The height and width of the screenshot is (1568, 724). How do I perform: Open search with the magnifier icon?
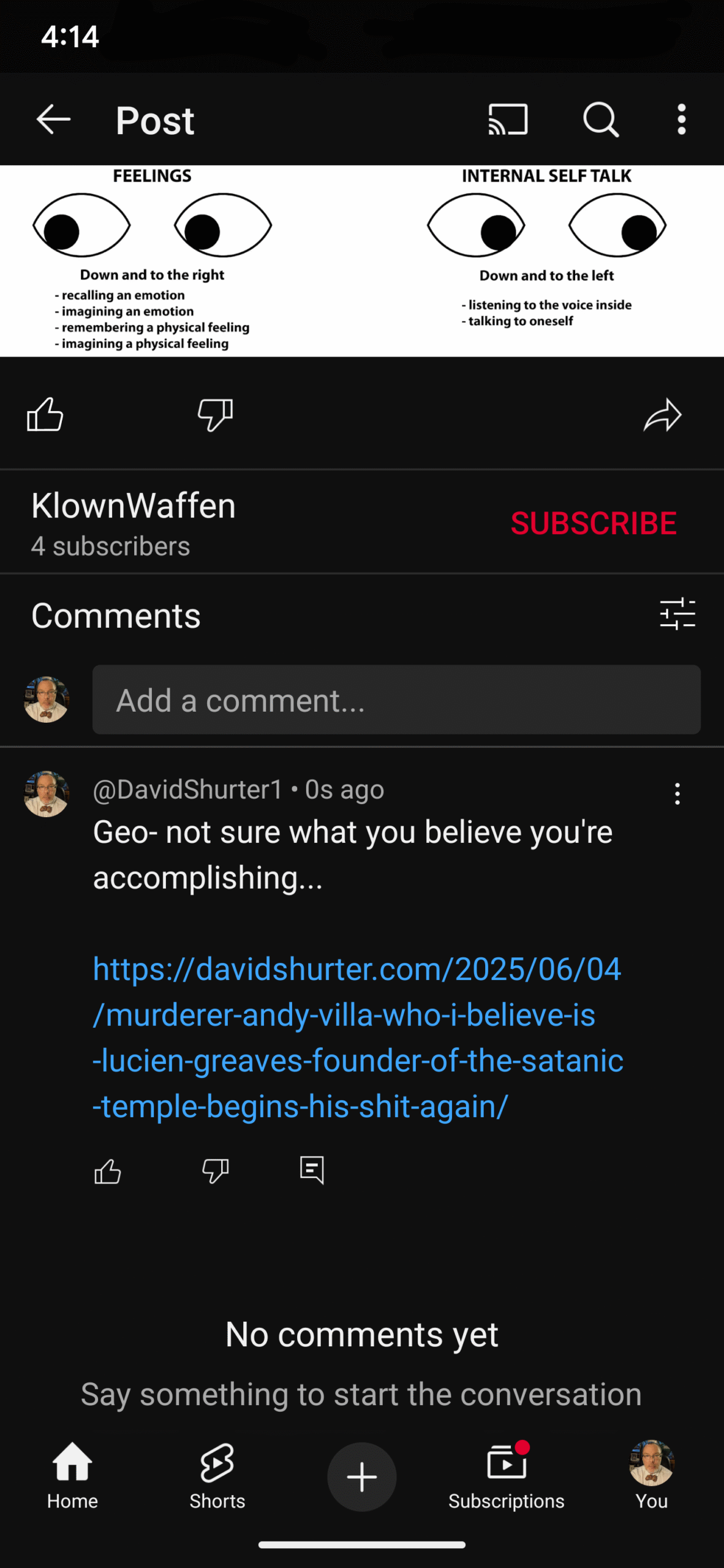tap(601, 119)
